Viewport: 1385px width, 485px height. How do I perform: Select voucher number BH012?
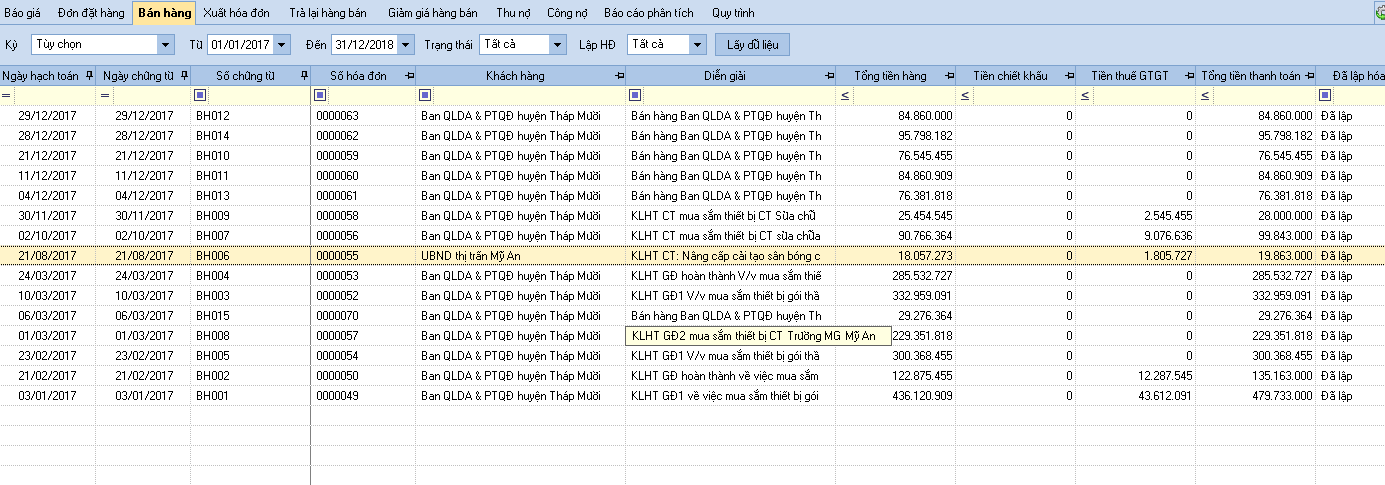click(x=213, y=116)
